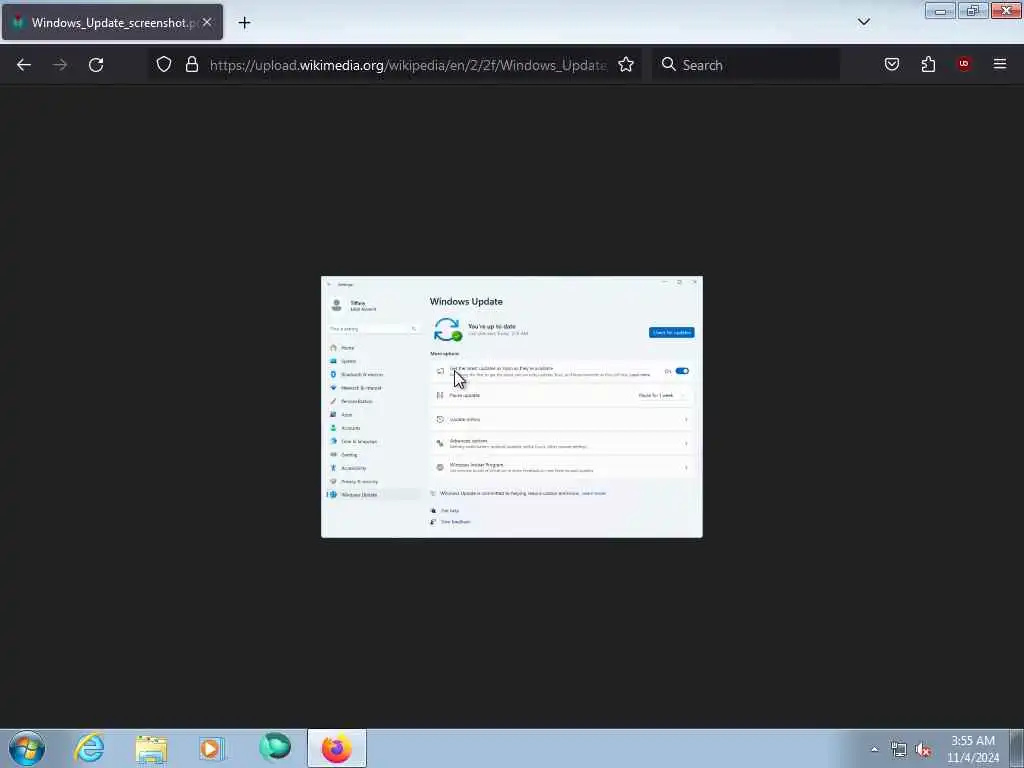Switch to Firefox taskbar button
This screenshot has height=768, width=1024.
tap(337, 748)
